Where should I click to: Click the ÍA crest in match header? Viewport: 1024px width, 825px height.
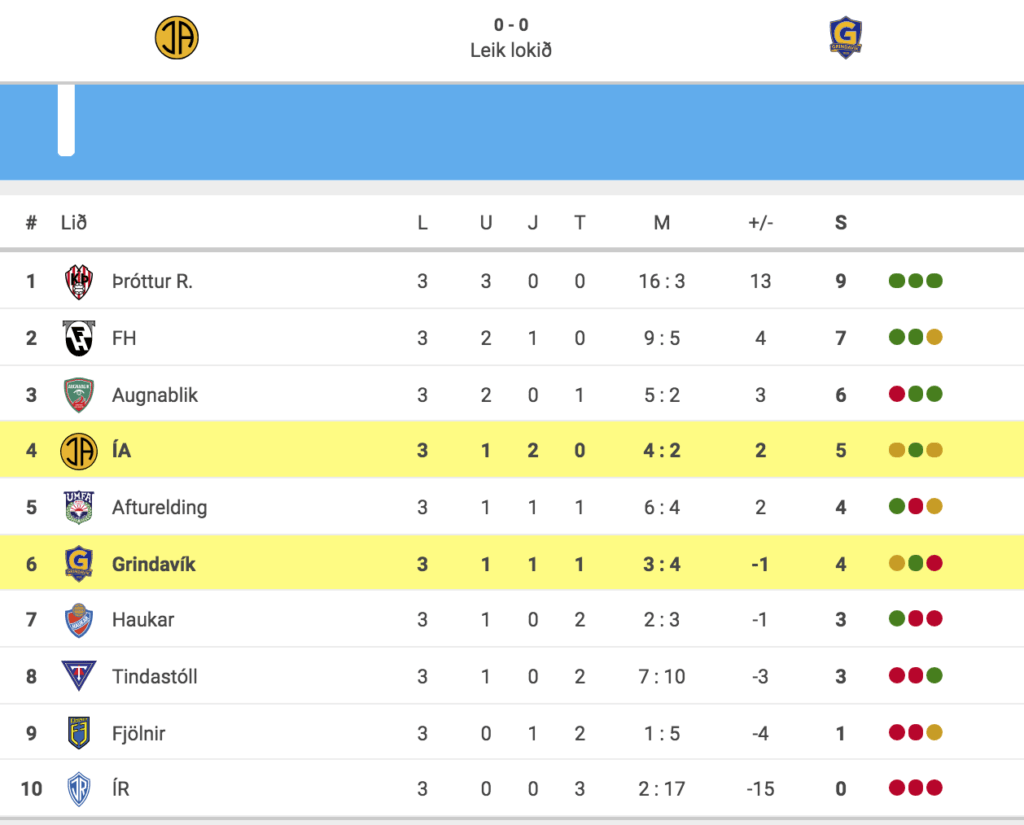[176, 38]
